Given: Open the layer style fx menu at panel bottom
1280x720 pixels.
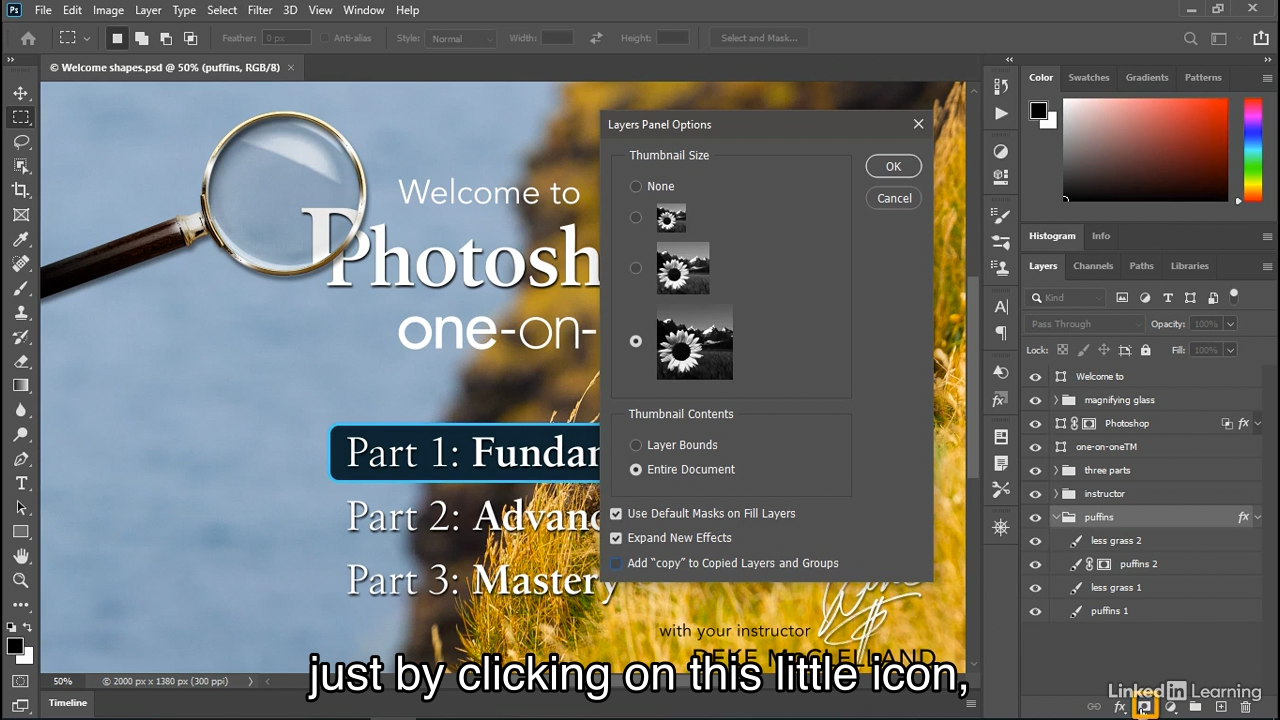Looking at the screenshot, I should 1120,707.
